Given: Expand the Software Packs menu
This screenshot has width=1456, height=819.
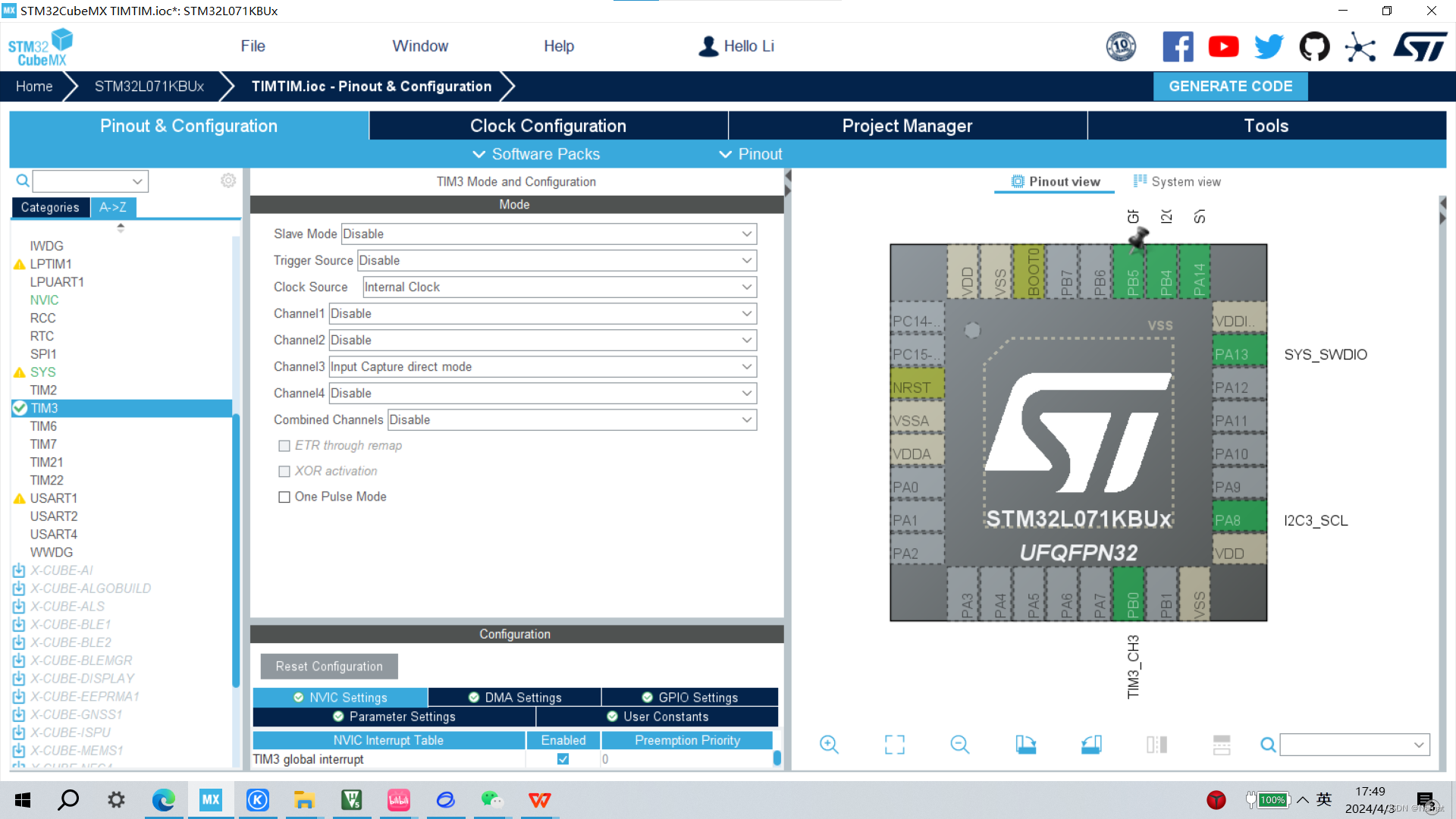Looking at the screenshot, I should (x=536, y=154).
